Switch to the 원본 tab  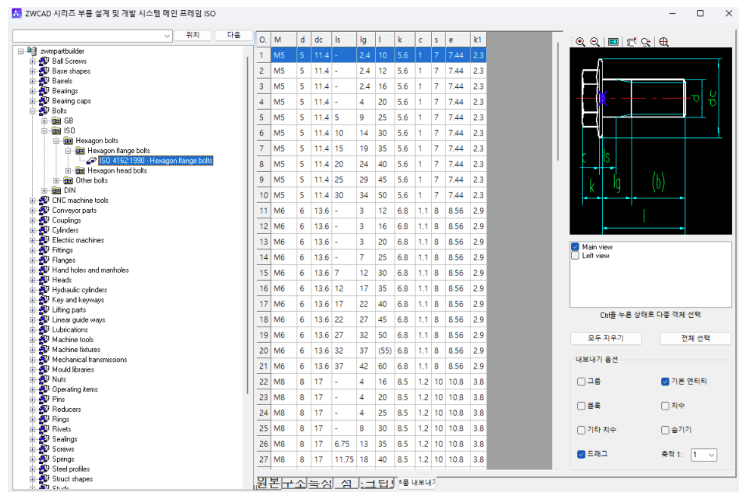coord(268,483)
